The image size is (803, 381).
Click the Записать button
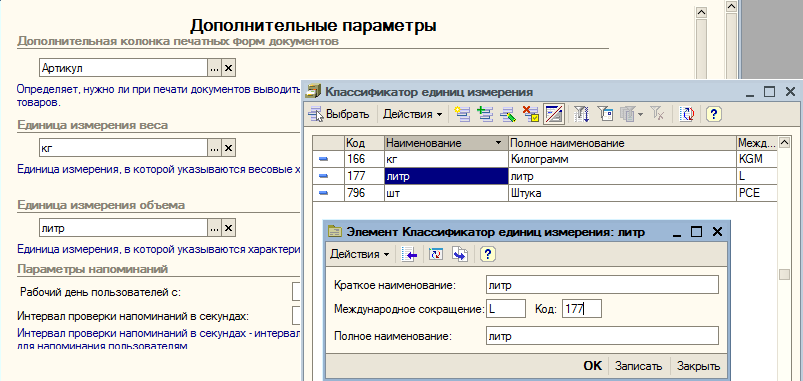point(639,366)
